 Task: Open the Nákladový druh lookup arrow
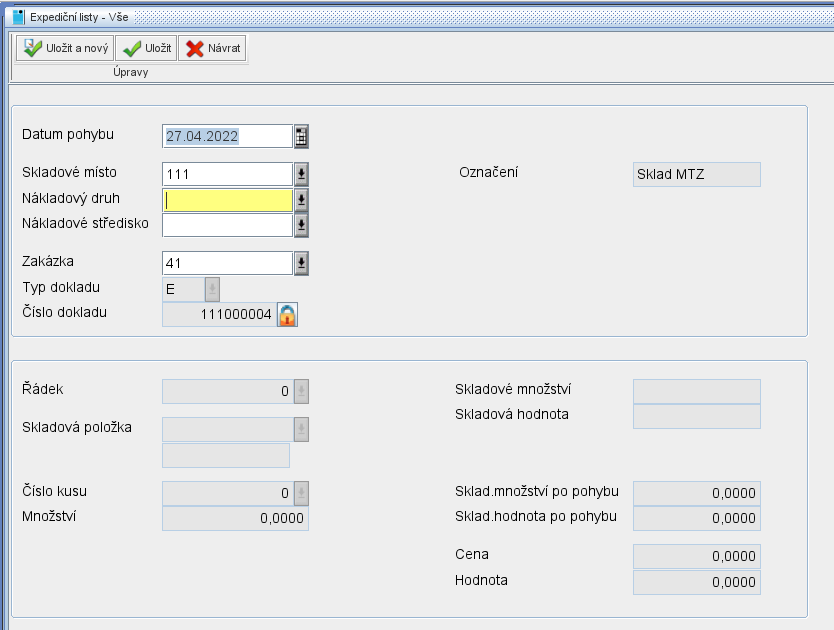click(301, 200)
